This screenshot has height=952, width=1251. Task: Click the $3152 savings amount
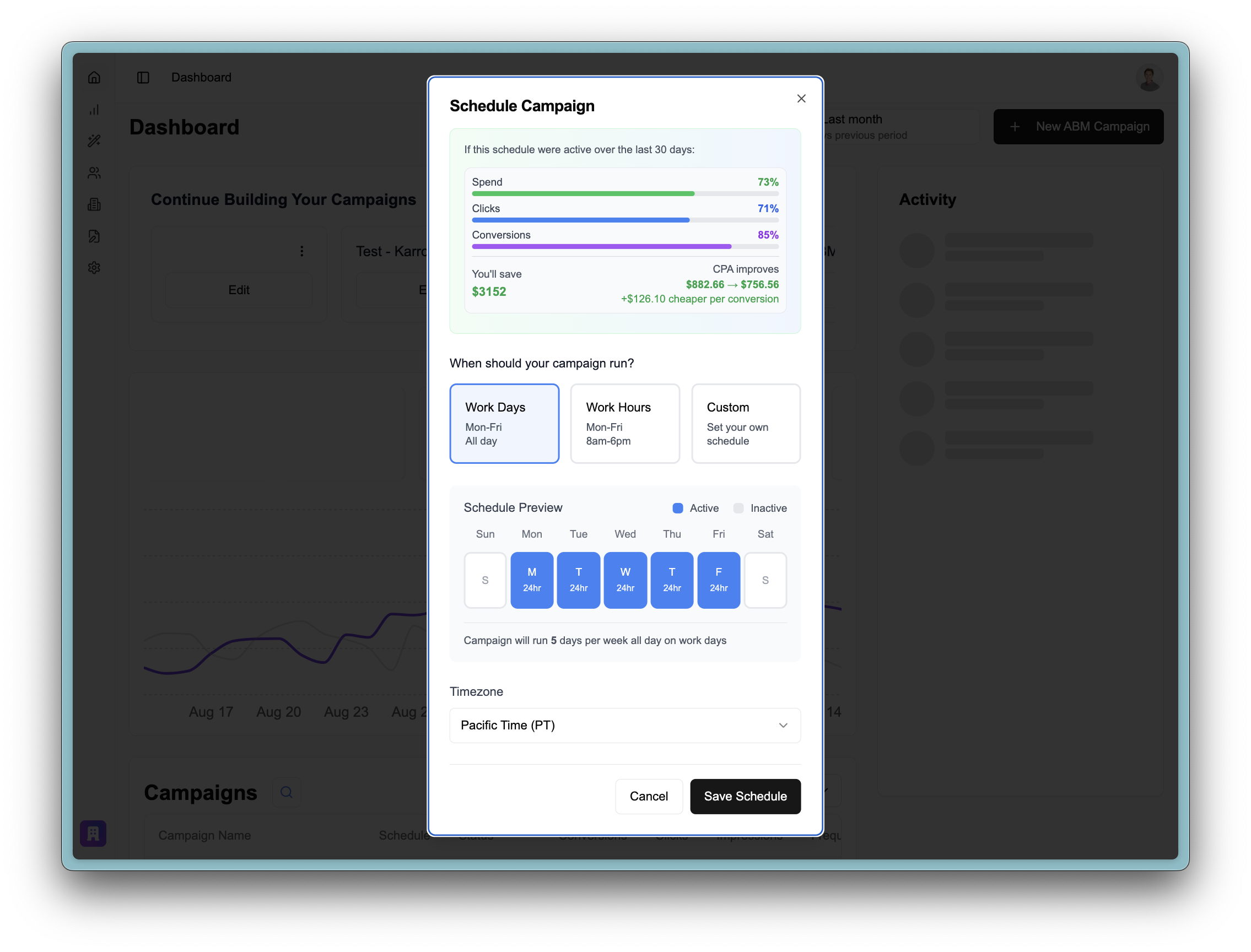click(489, 292)
